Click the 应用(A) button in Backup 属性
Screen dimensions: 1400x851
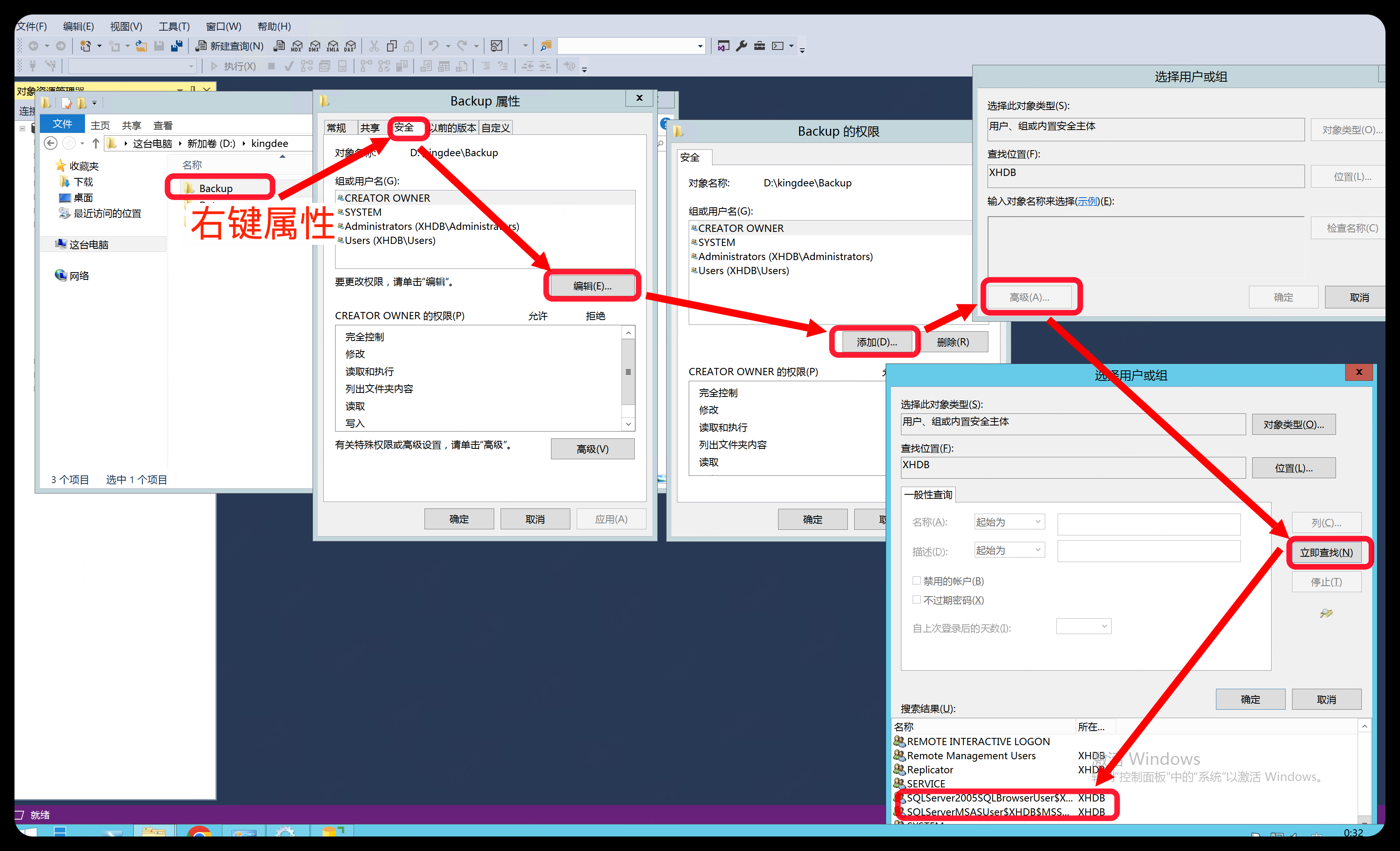tap(611, 519)
